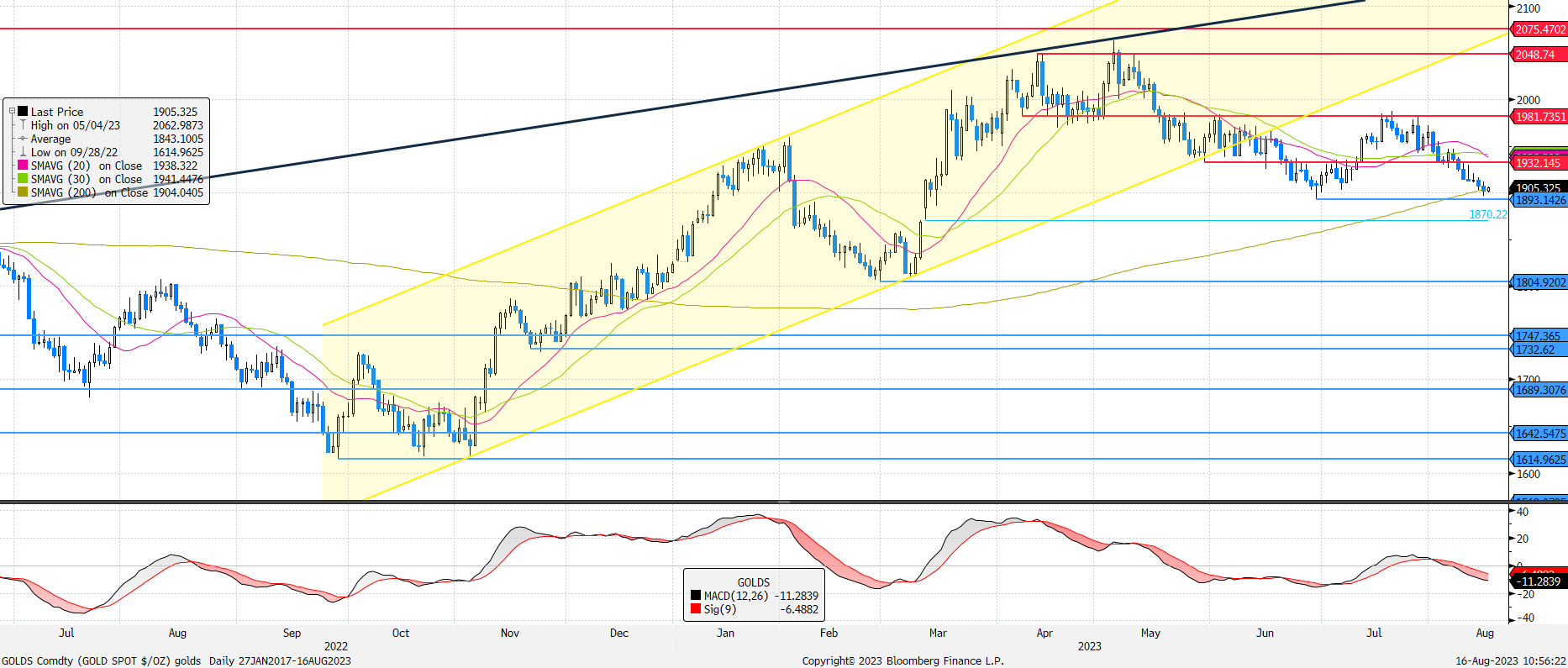
Task: Click the 'Nov' x-axis month label
Action: coord(510,633)
